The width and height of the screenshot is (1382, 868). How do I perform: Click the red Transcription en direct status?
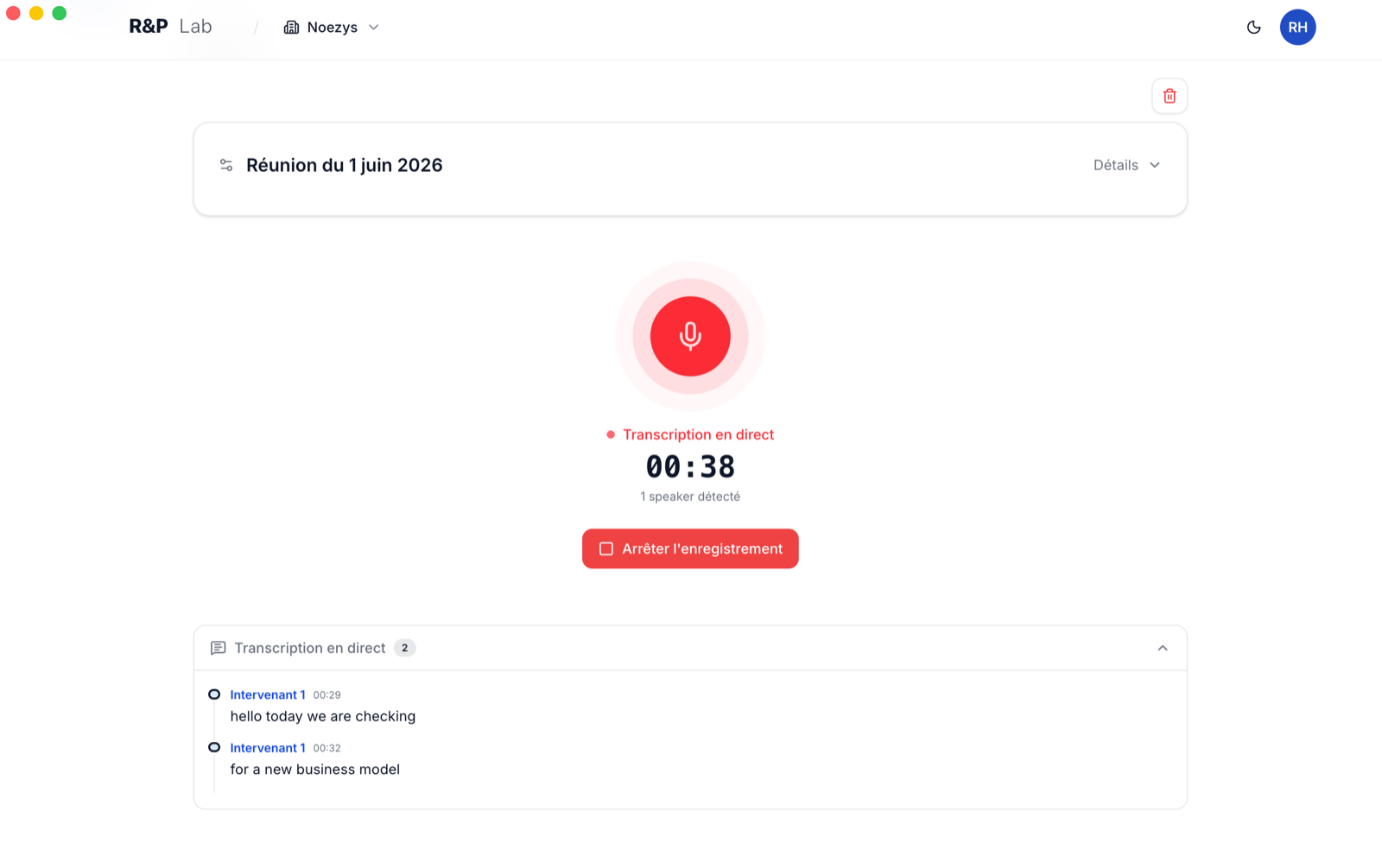(690, 434)
